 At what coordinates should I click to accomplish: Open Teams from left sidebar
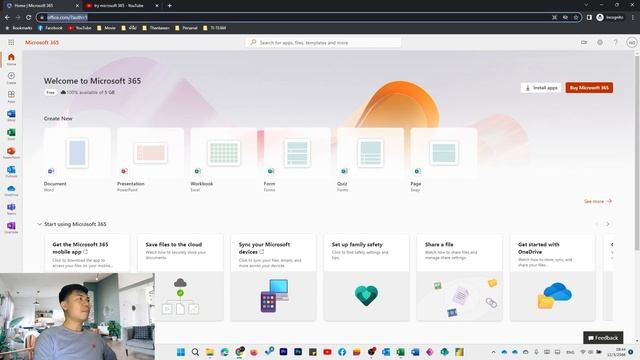click(11, 209)
